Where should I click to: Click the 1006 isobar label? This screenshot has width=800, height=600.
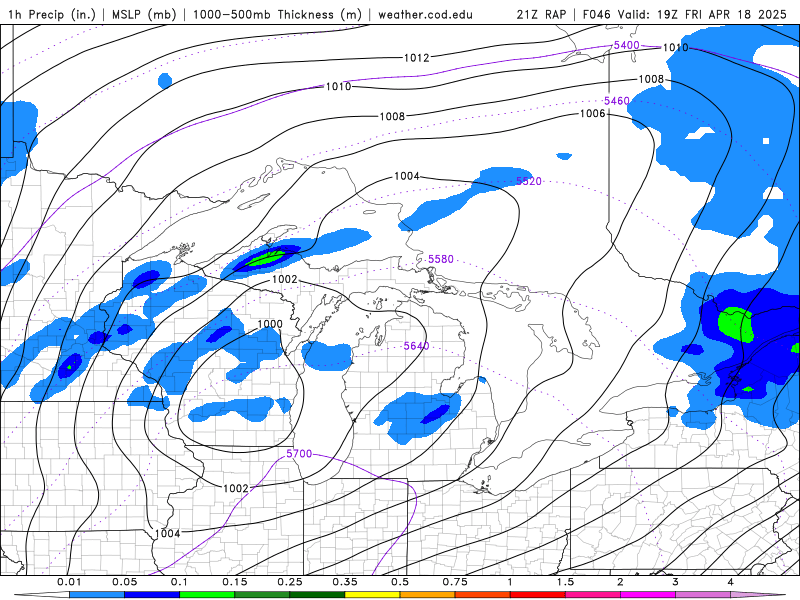coord(592,113)
